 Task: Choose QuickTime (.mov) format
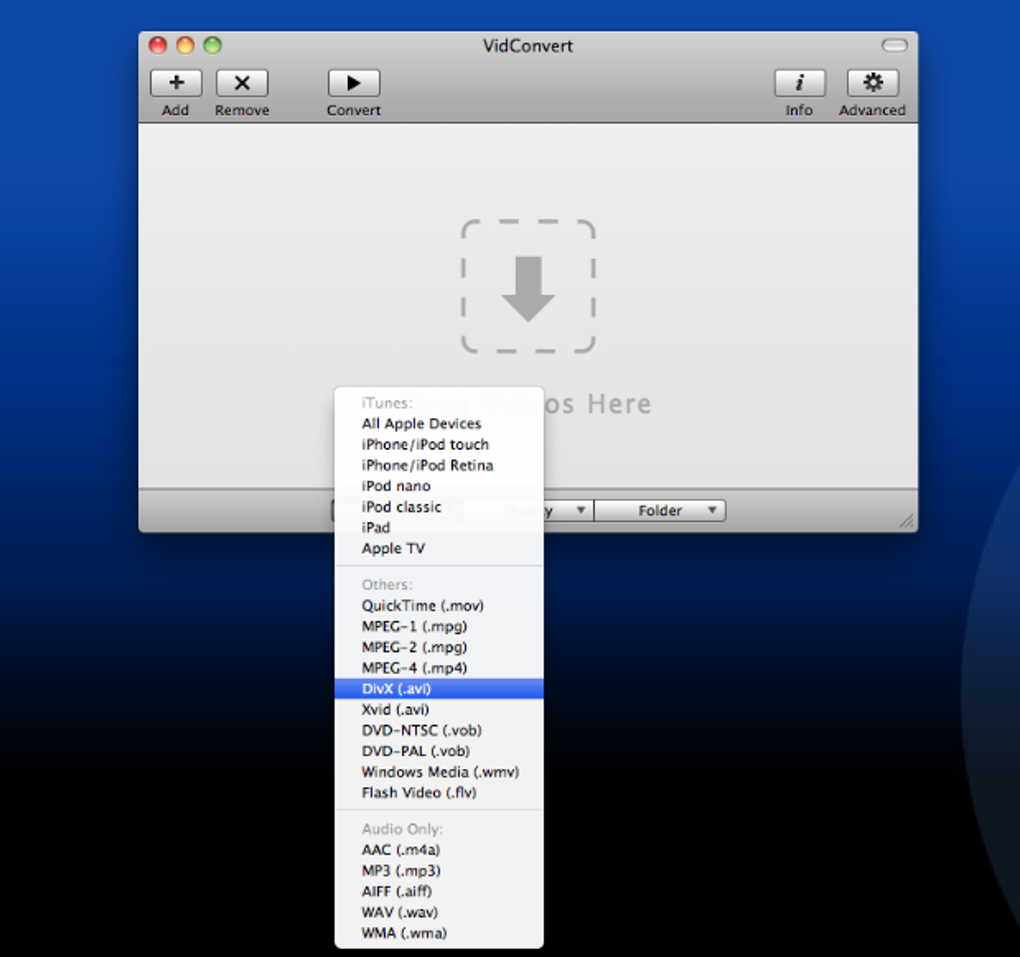click(x=439, y=606)
